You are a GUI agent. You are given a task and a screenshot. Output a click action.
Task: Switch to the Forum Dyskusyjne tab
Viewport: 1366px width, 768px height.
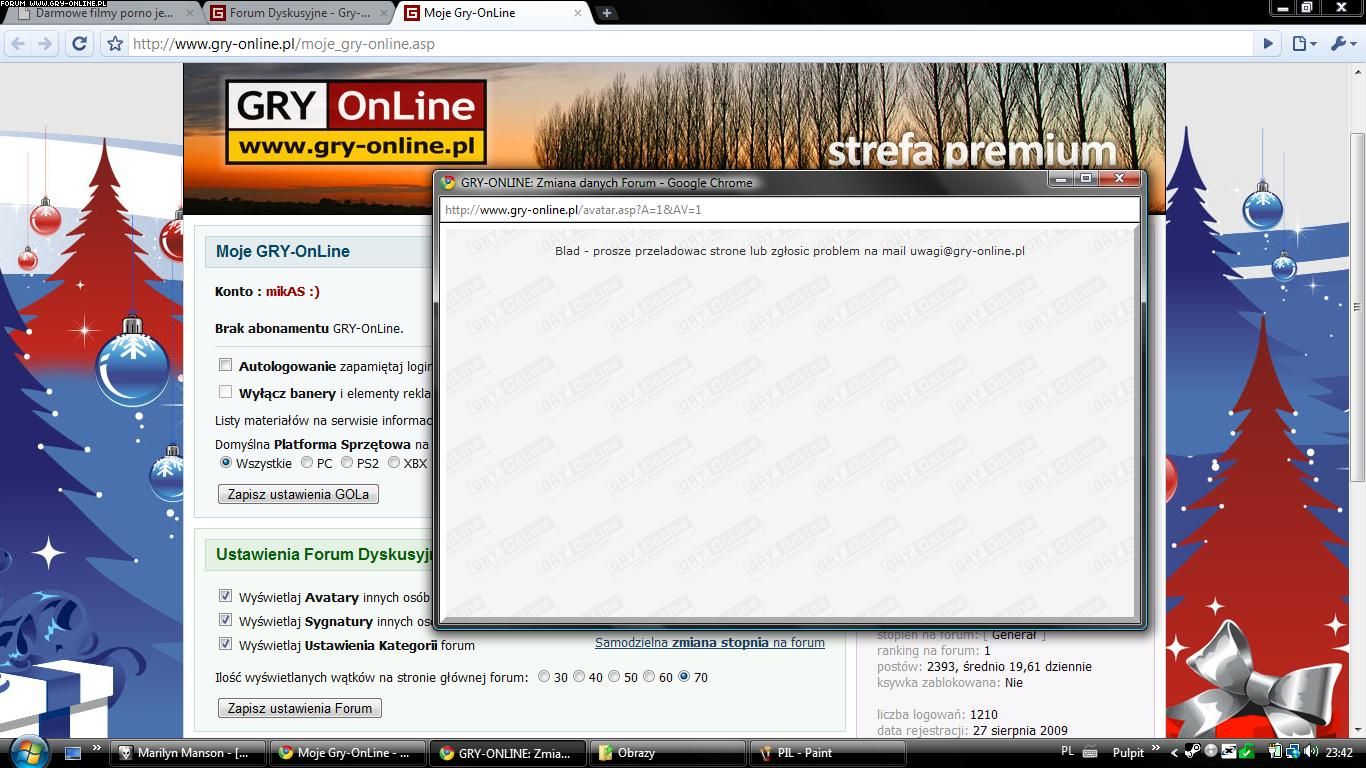click(x=298, y=13)
